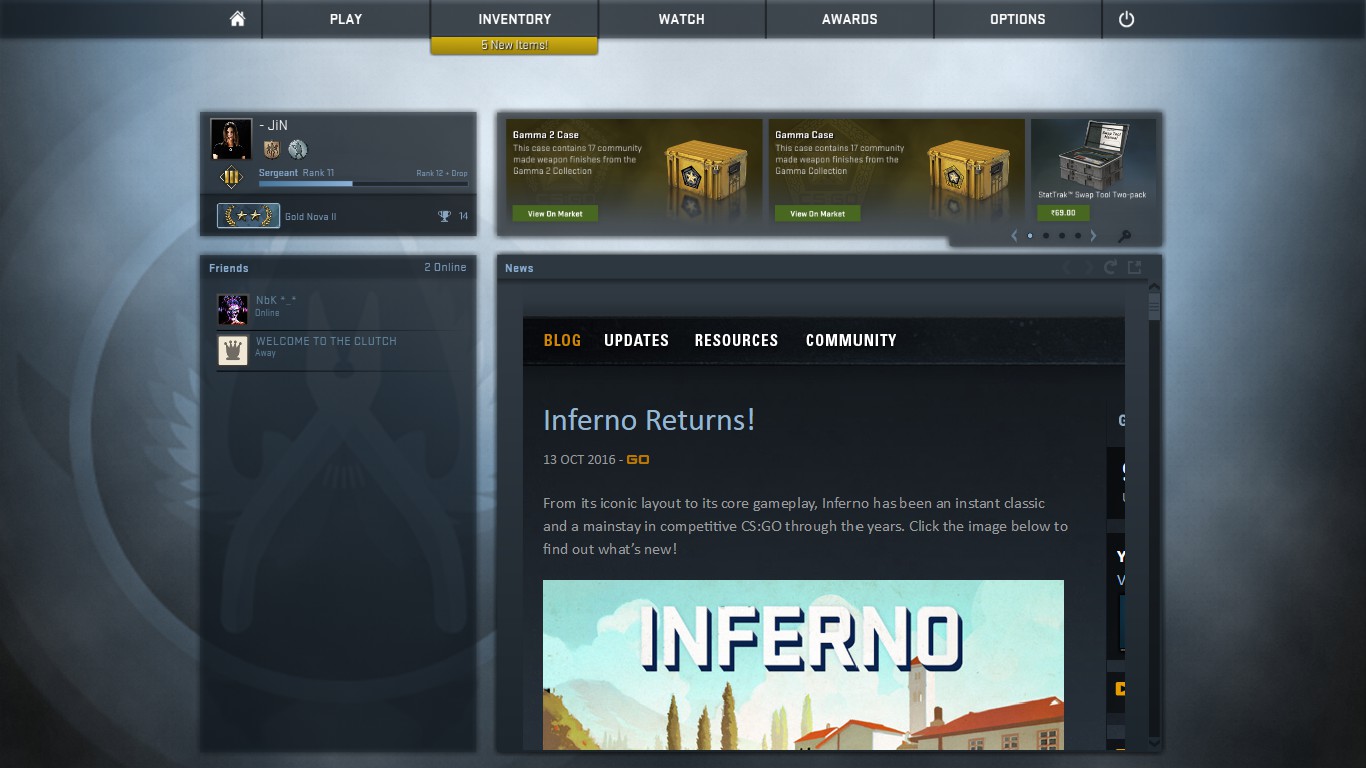Click the INFERNO poster image
The width and height of the screenshot is (1366, 768).
(x=803, y=665)
